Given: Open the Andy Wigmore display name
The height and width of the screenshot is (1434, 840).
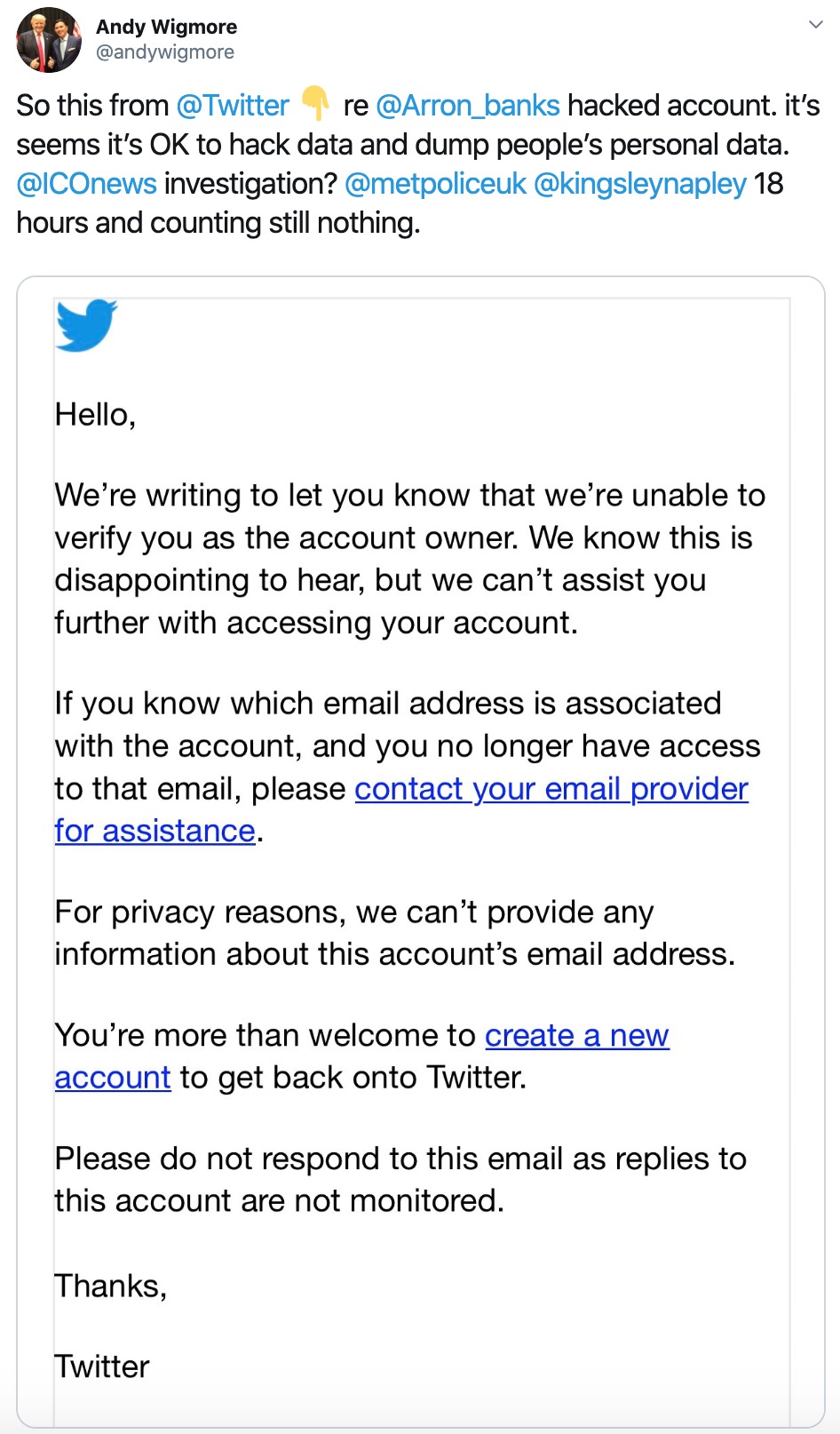Looking at the screenshot, I should tap(166, 27).
